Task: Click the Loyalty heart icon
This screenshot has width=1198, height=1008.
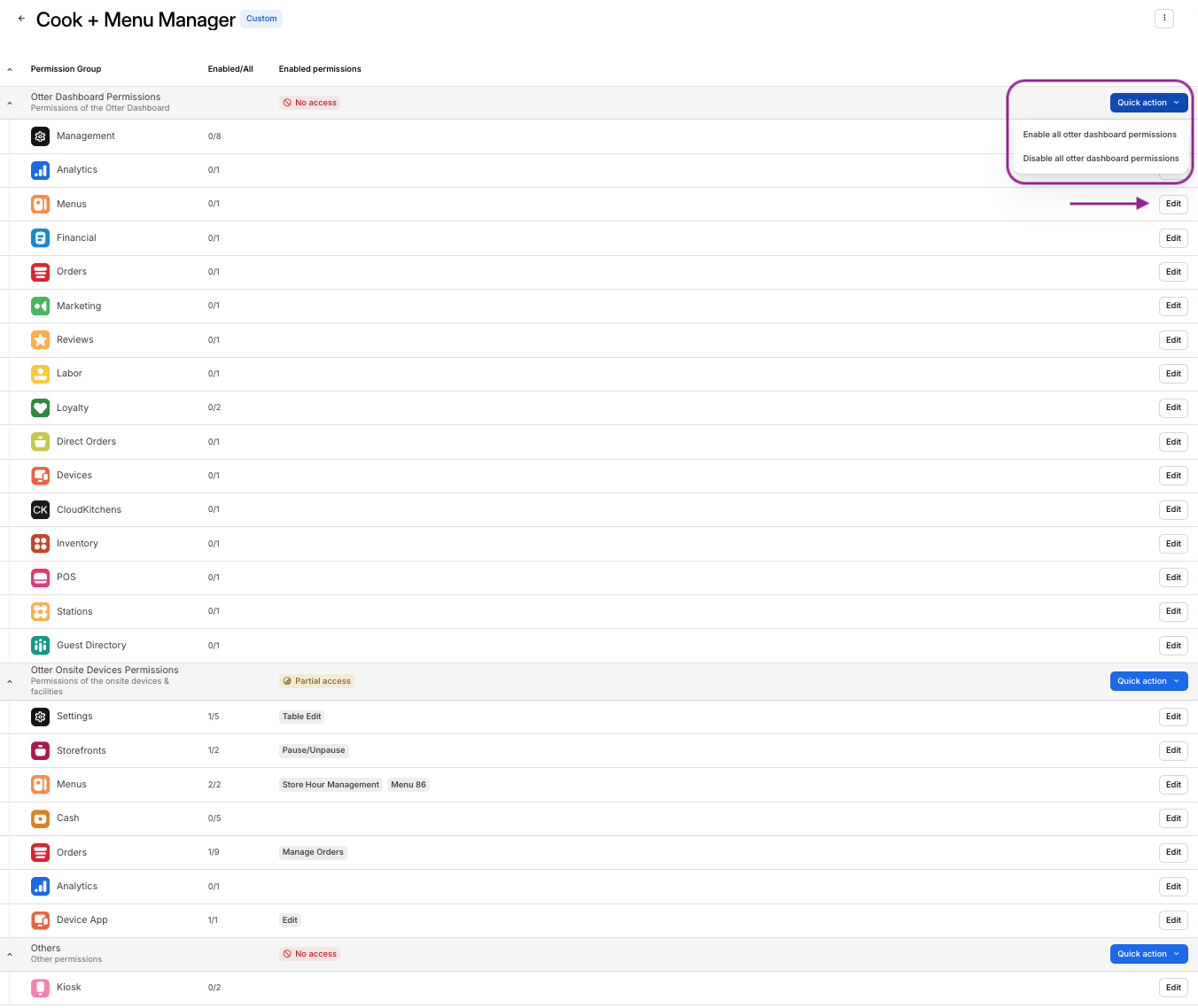Action: tap(40, 407)
